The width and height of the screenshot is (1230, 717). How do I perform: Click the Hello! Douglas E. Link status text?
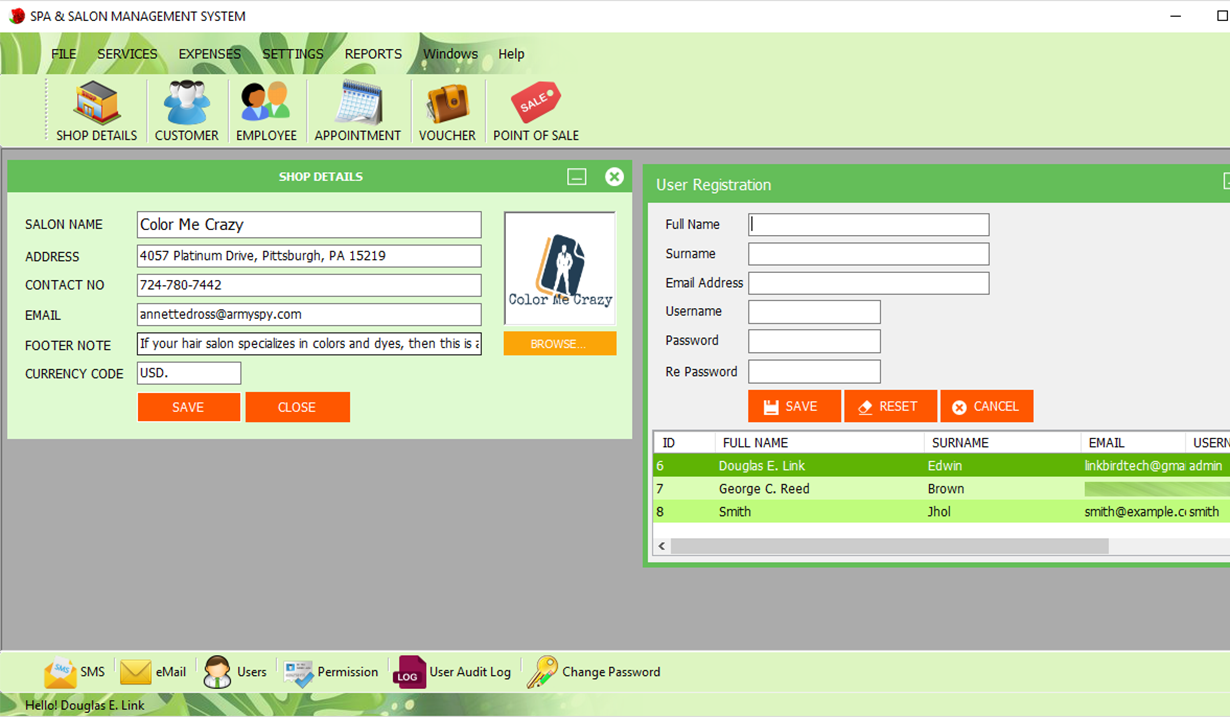(x=85, y=705)
